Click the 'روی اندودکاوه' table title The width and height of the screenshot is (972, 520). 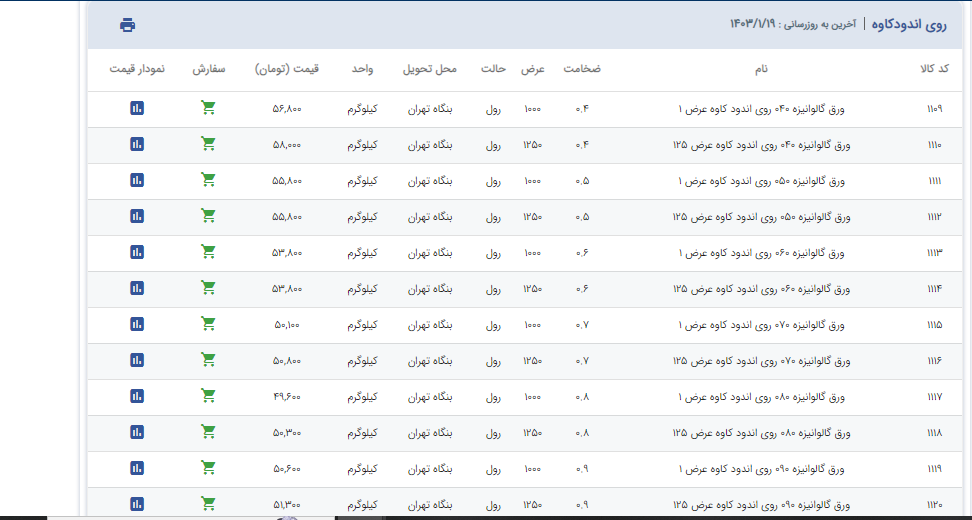click(908, 24)
